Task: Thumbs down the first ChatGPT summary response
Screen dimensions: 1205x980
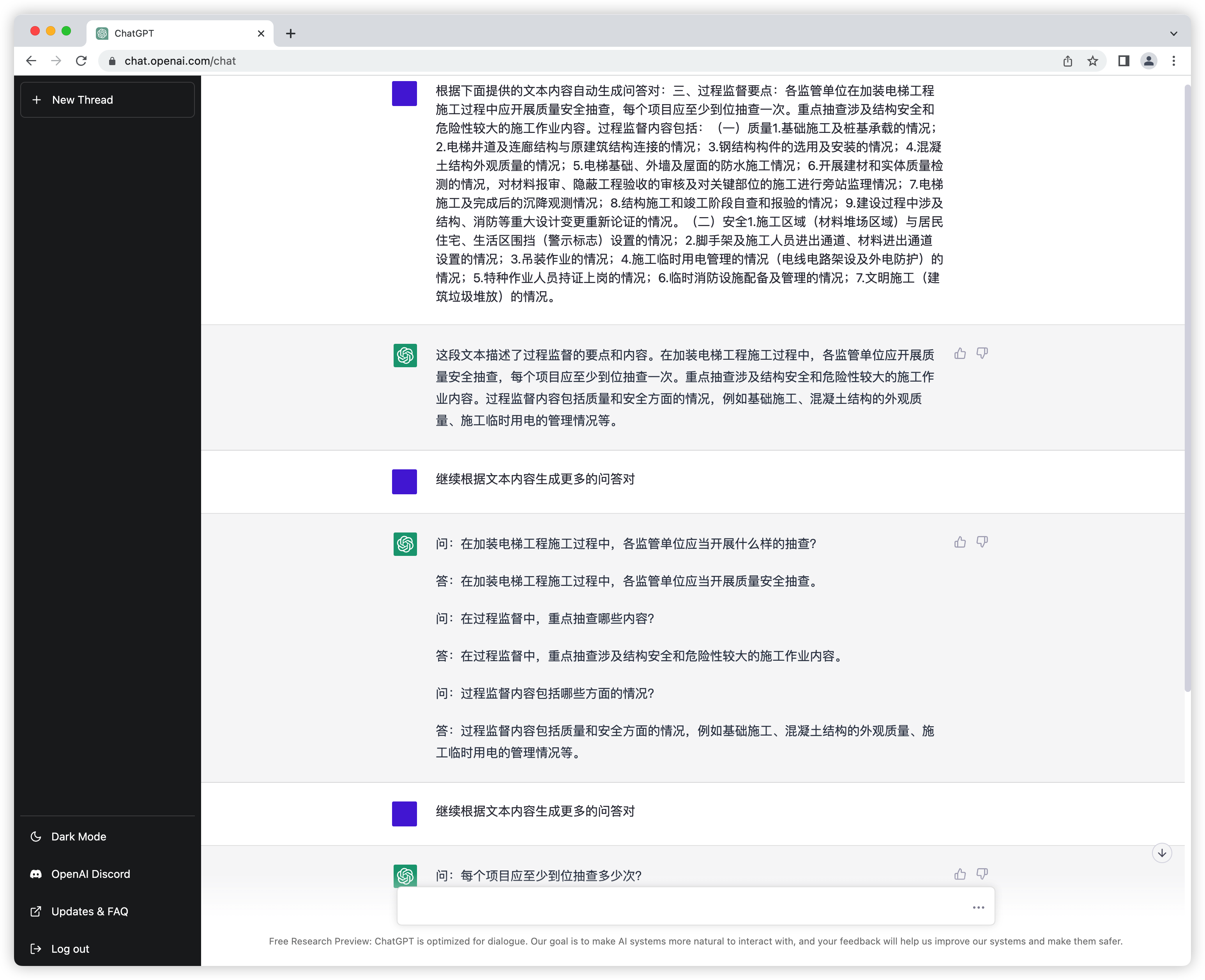Action: tap(982, 354)
